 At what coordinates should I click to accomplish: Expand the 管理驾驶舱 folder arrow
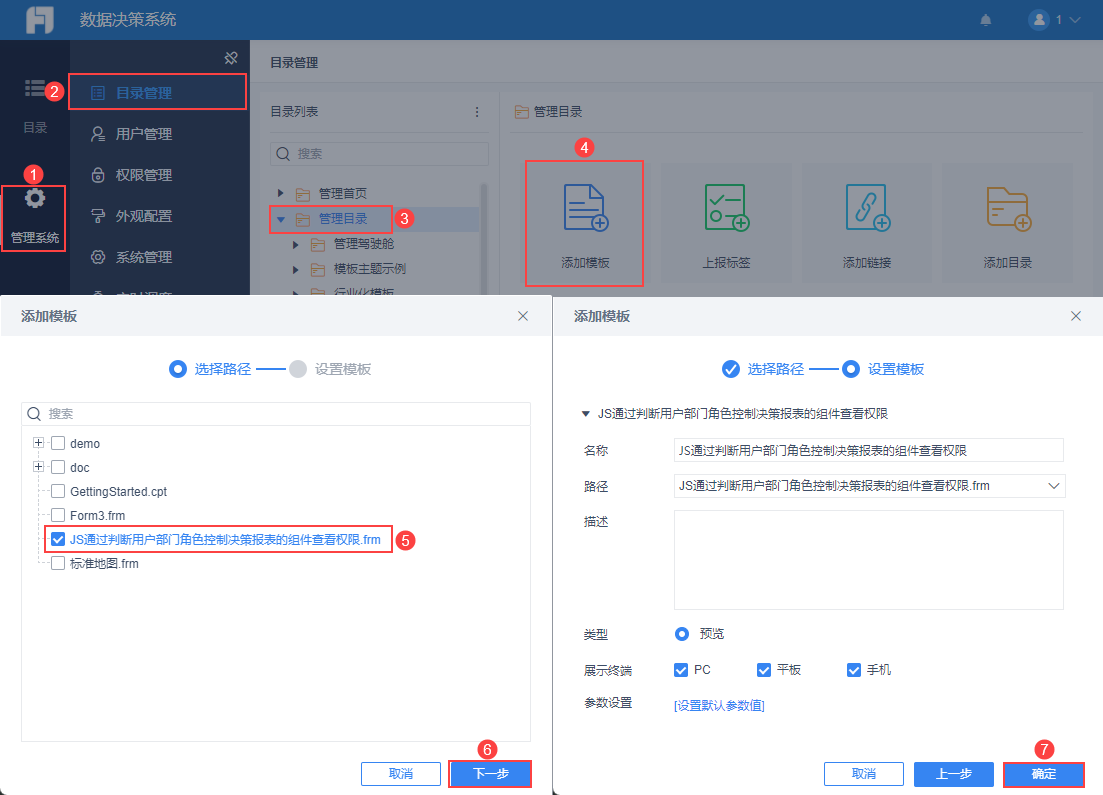click(x=295, y=244)
